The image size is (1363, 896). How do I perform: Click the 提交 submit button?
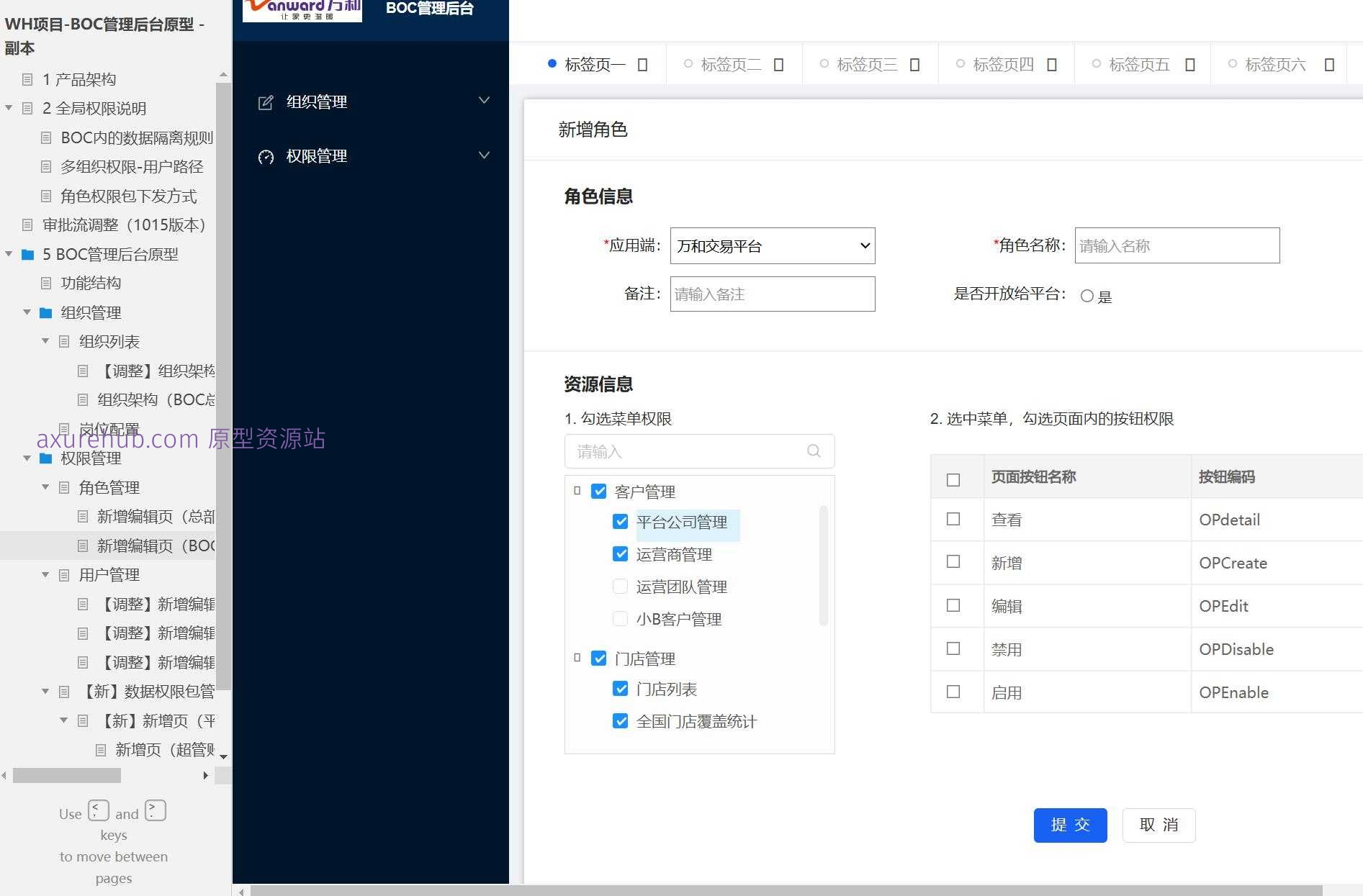[x=1071, y=825]
